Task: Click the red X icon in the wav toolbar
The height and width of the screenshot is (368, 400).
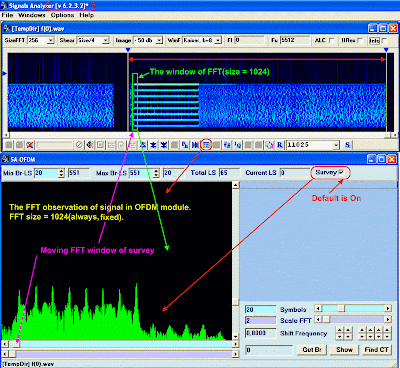Action: point(30,145)
